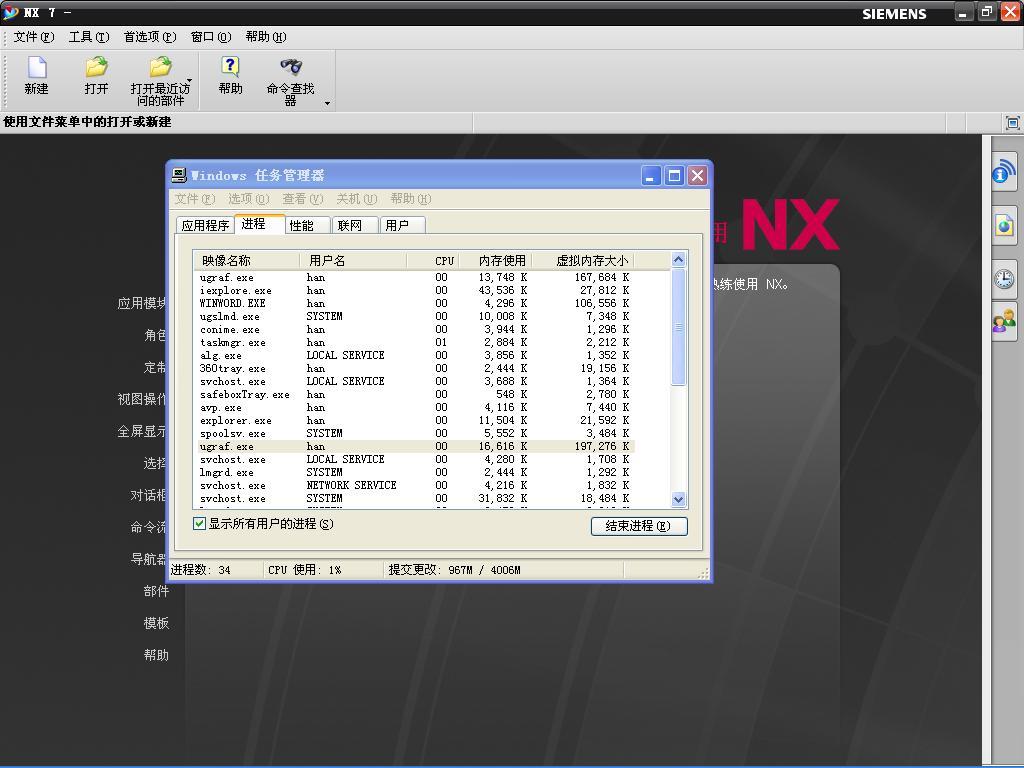Screen dimensions: 1024x768
Task: Click 进程数: 34 status bar entry
Action: (x=201, y=570)
